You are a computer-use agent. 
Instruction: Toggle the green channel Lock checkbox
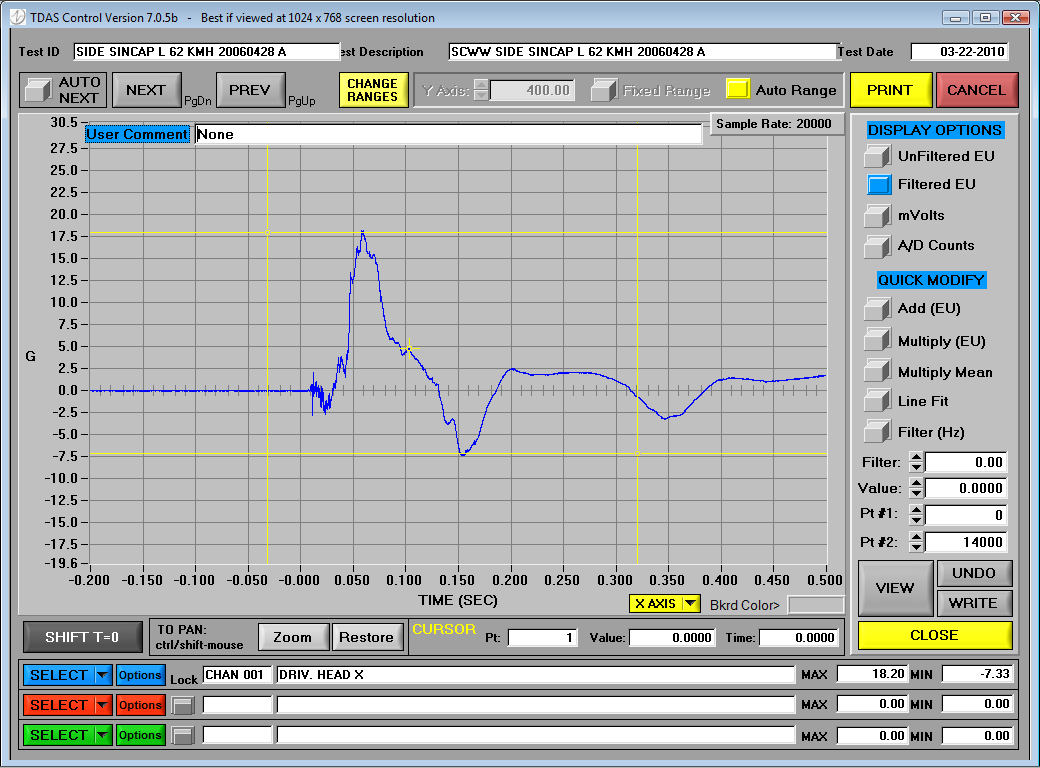pos(182,735)
